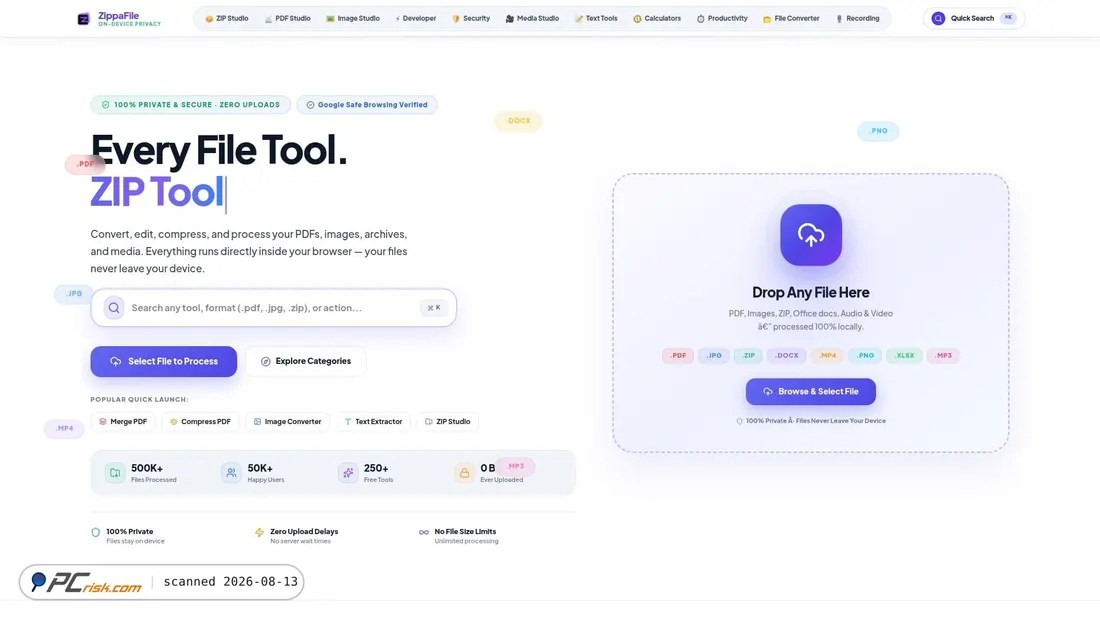Viewport: 1100px width, 619px height.
Task: Click the 'POPULAR QUICK LAUNCH:' label
Action: [x=139, y=399]
